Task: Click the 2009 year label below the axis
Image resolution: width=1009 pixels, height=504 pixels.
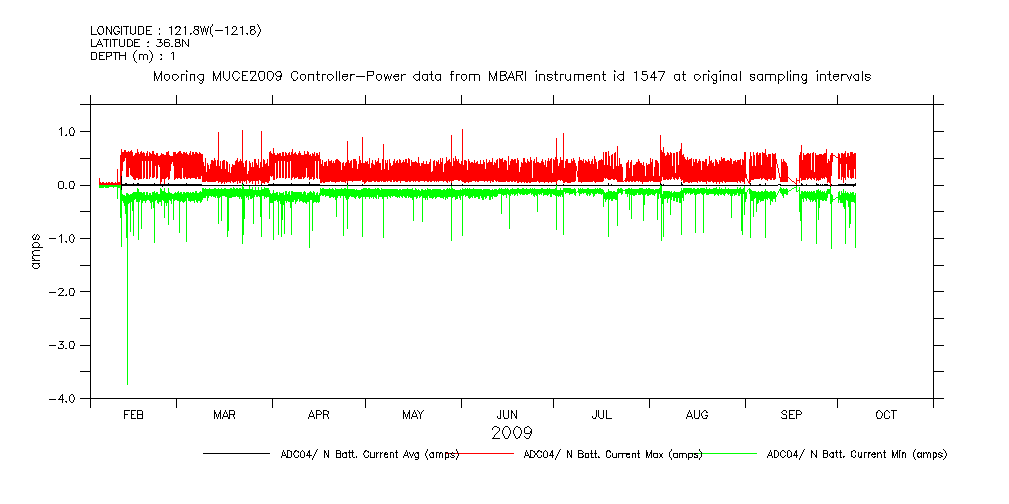Action: click(511, 433)
